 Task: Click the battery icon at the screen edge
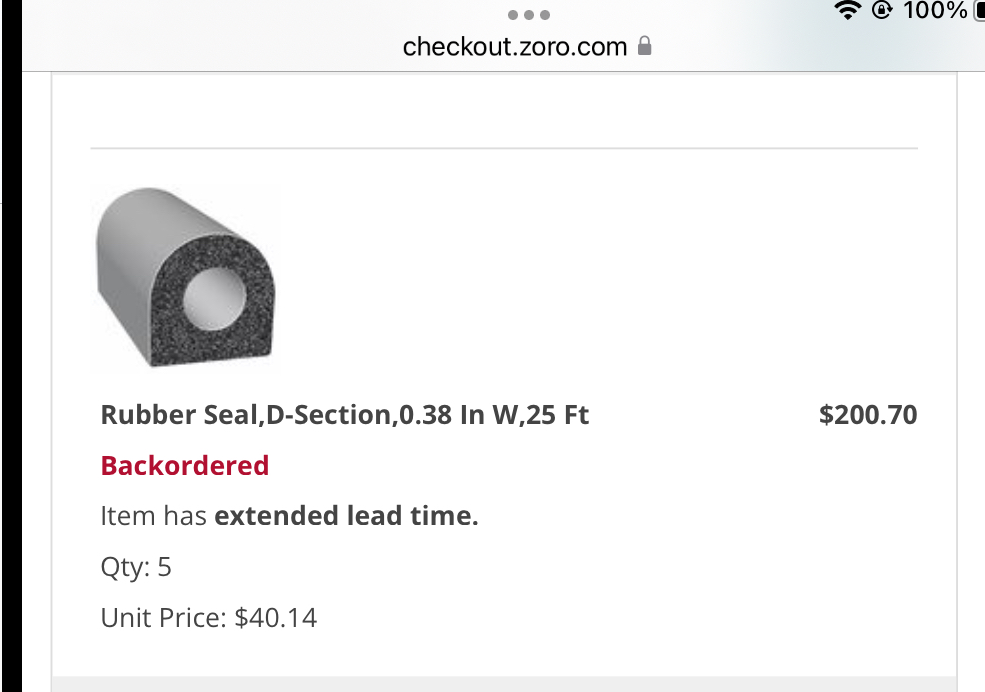979,11
